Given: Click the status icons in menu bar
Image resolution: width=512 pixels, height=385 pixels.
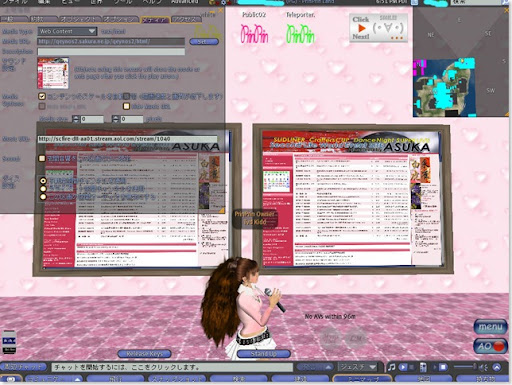Looking at the screenshot, I should click(x=218, y=2).
